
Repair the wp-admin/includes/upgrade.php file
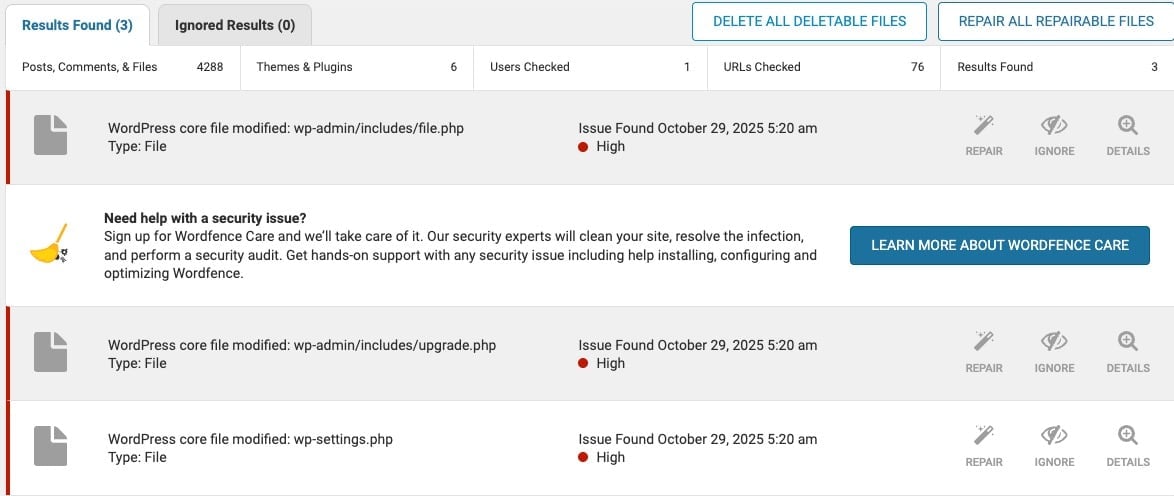click(984, 344)
